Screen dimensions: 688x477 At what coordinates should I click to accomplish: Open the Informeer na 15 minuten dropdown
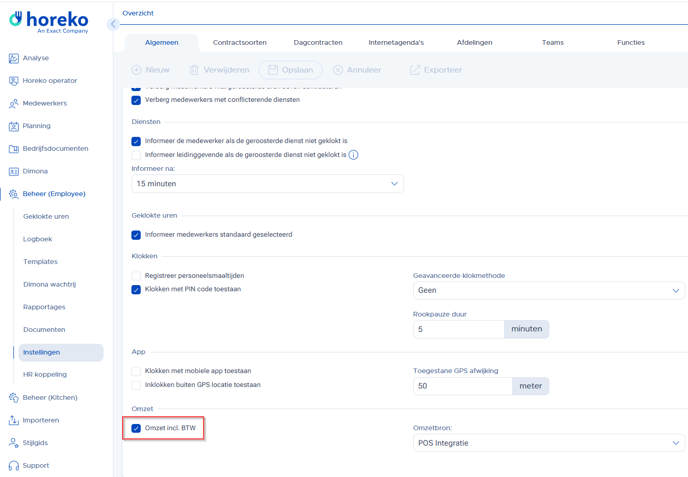tap(267, 184)
